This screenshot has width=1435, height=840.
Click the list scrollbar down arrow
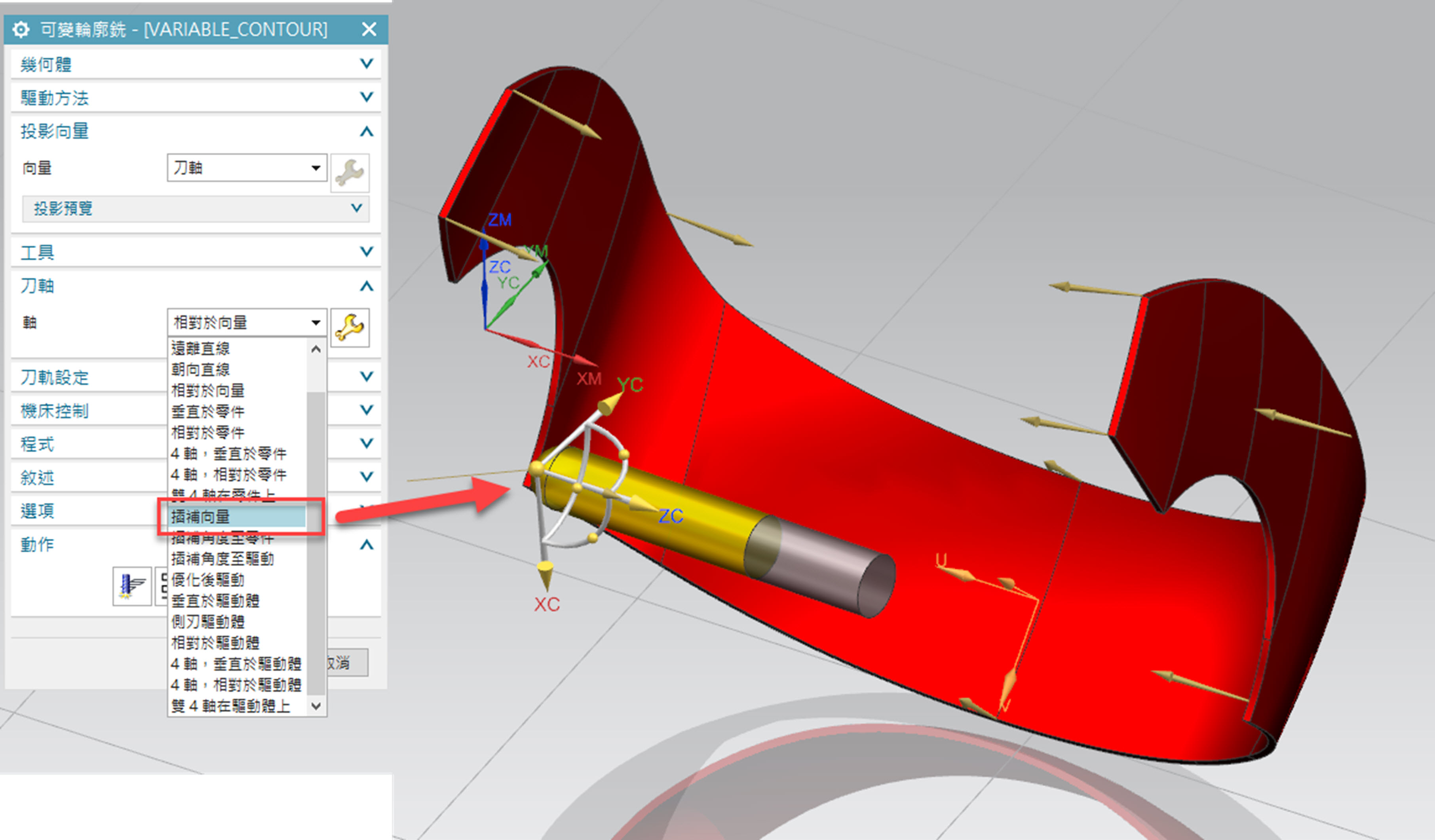[x=317, y=706]
